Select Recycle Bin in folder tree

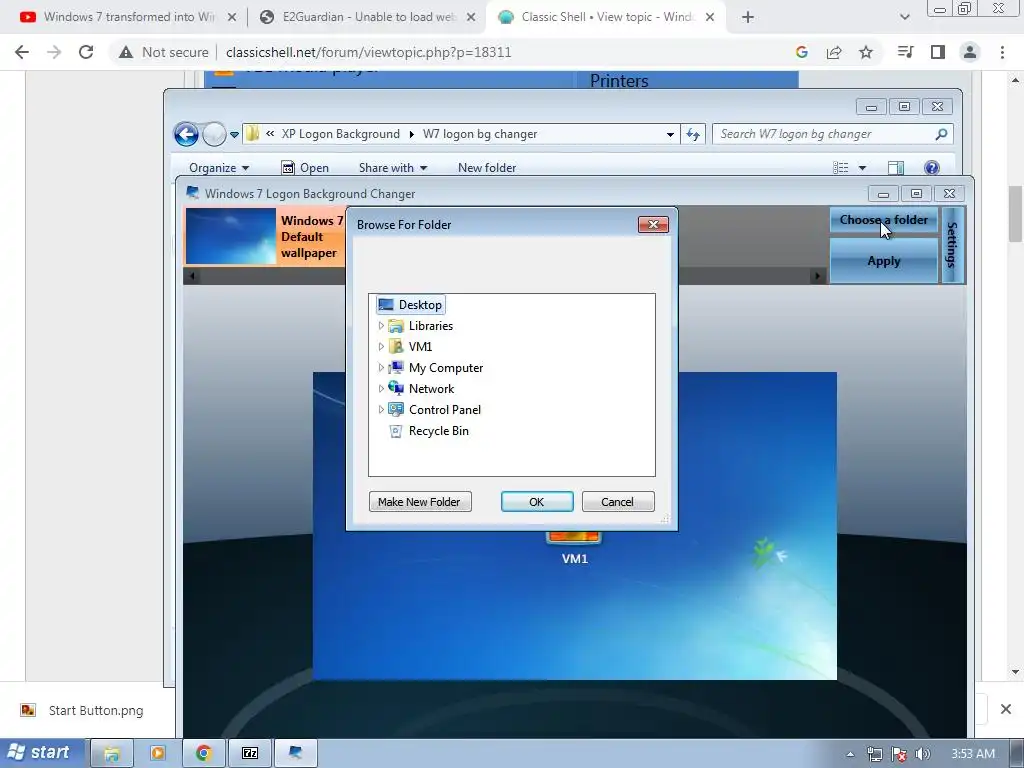pyautogui.click(x=428, y=431)
